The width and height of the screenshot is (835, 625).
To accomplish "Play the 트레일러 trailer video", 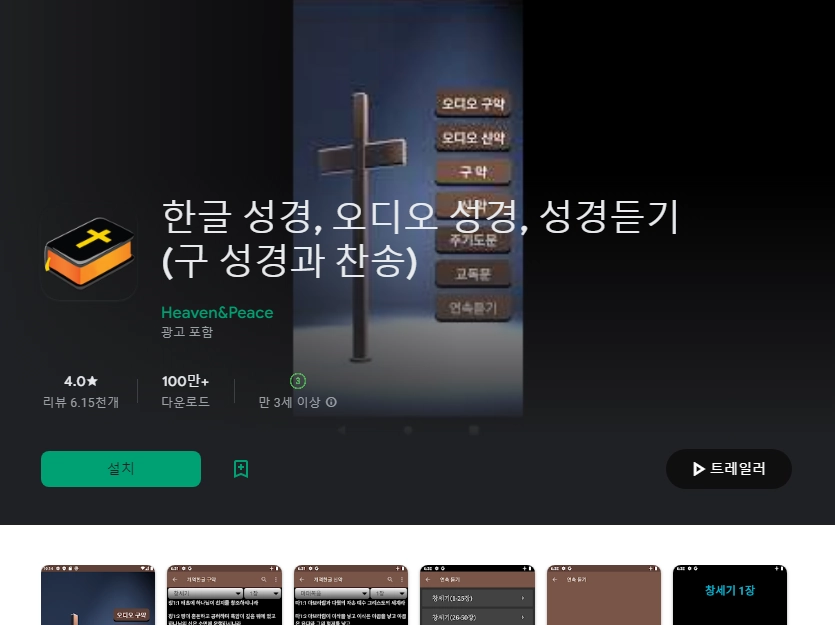I will 728,468.
